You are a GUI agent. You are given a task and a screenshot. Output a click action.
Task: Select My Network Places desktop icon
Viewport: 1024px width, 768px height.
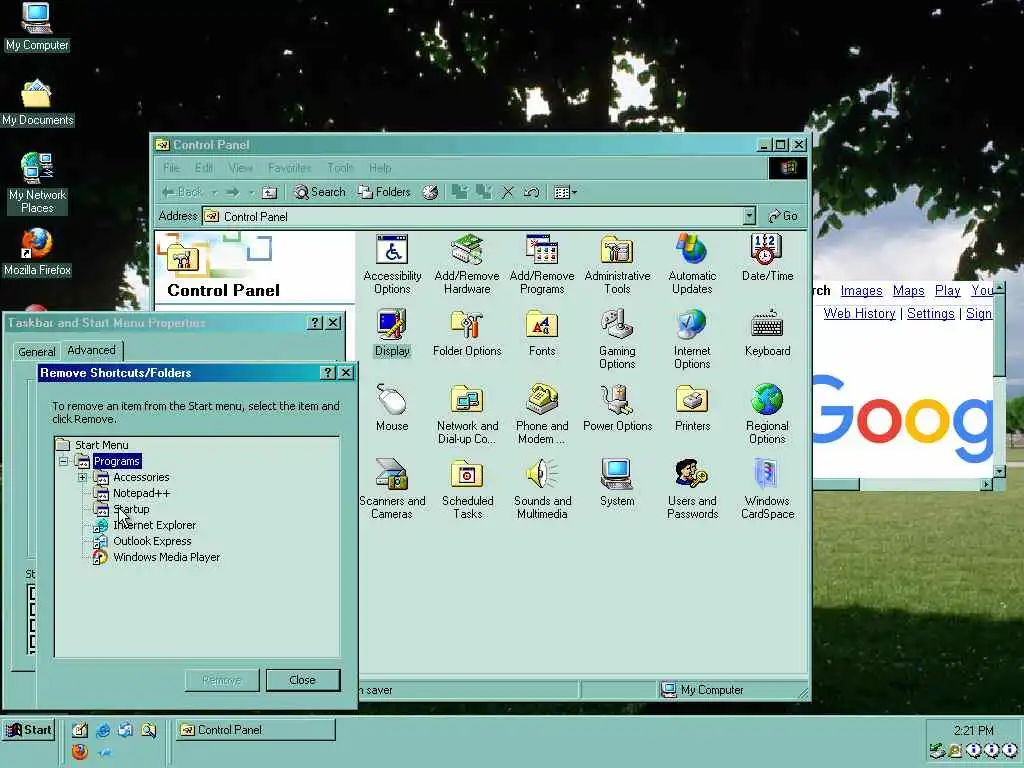[37, 184]
